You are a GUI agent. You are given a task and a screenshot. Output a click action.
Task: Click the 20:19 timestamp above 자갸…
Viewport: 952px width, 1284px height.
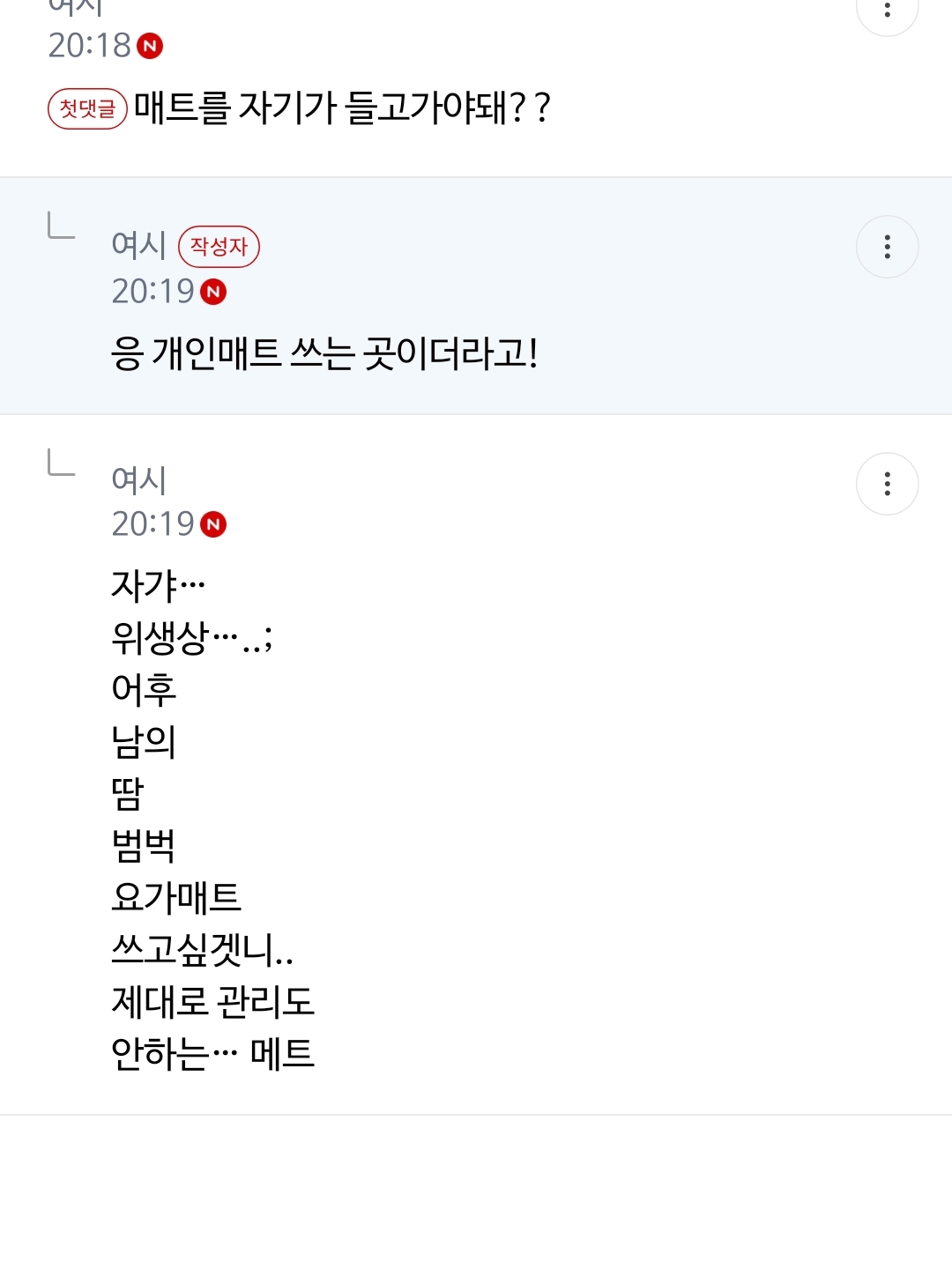tap(152, 524)
